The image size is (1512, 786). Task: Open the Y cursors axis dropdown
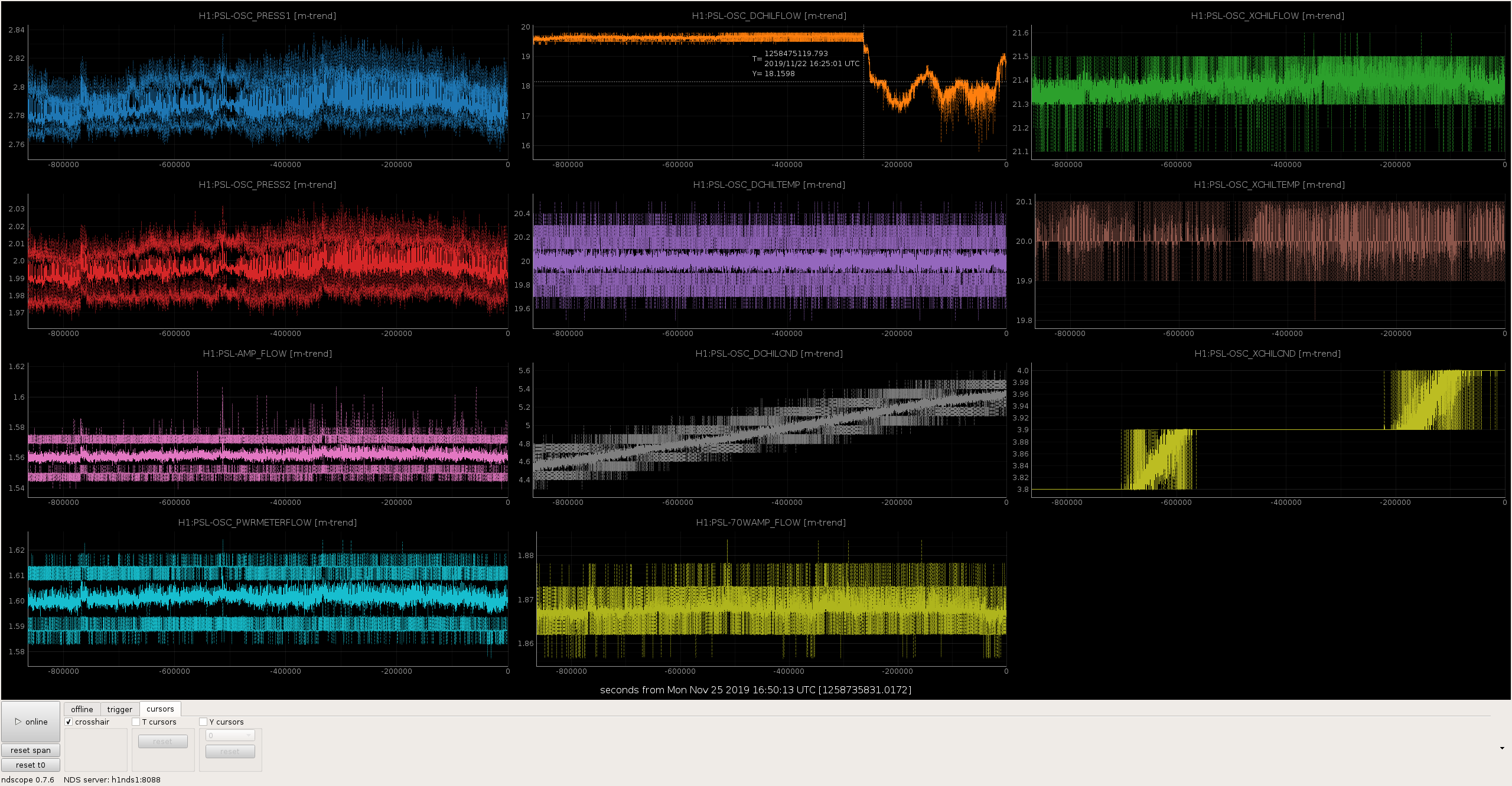(x=230, y=735)
